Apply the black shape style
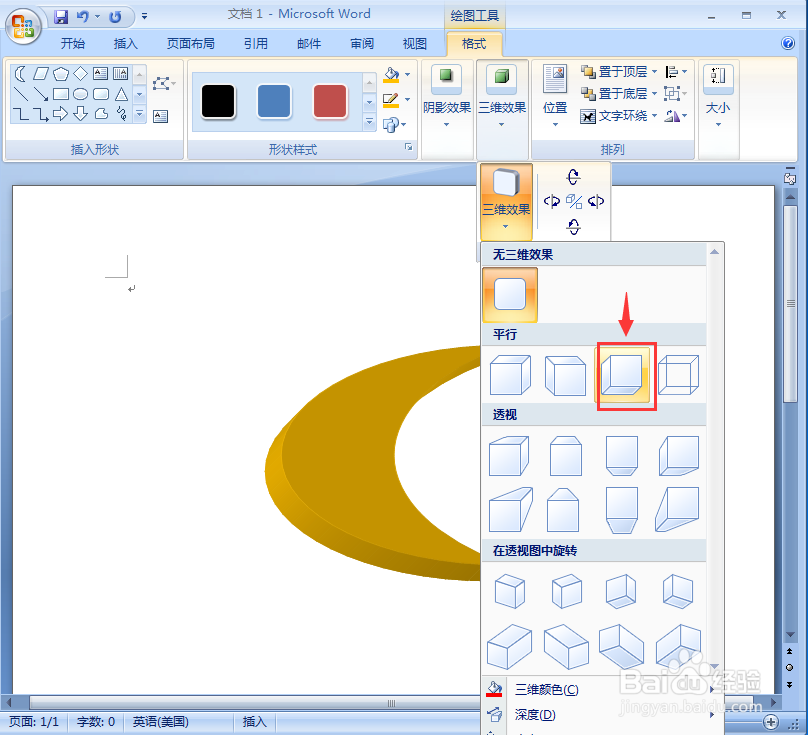 pyautogui.click(x=218, y=102)
